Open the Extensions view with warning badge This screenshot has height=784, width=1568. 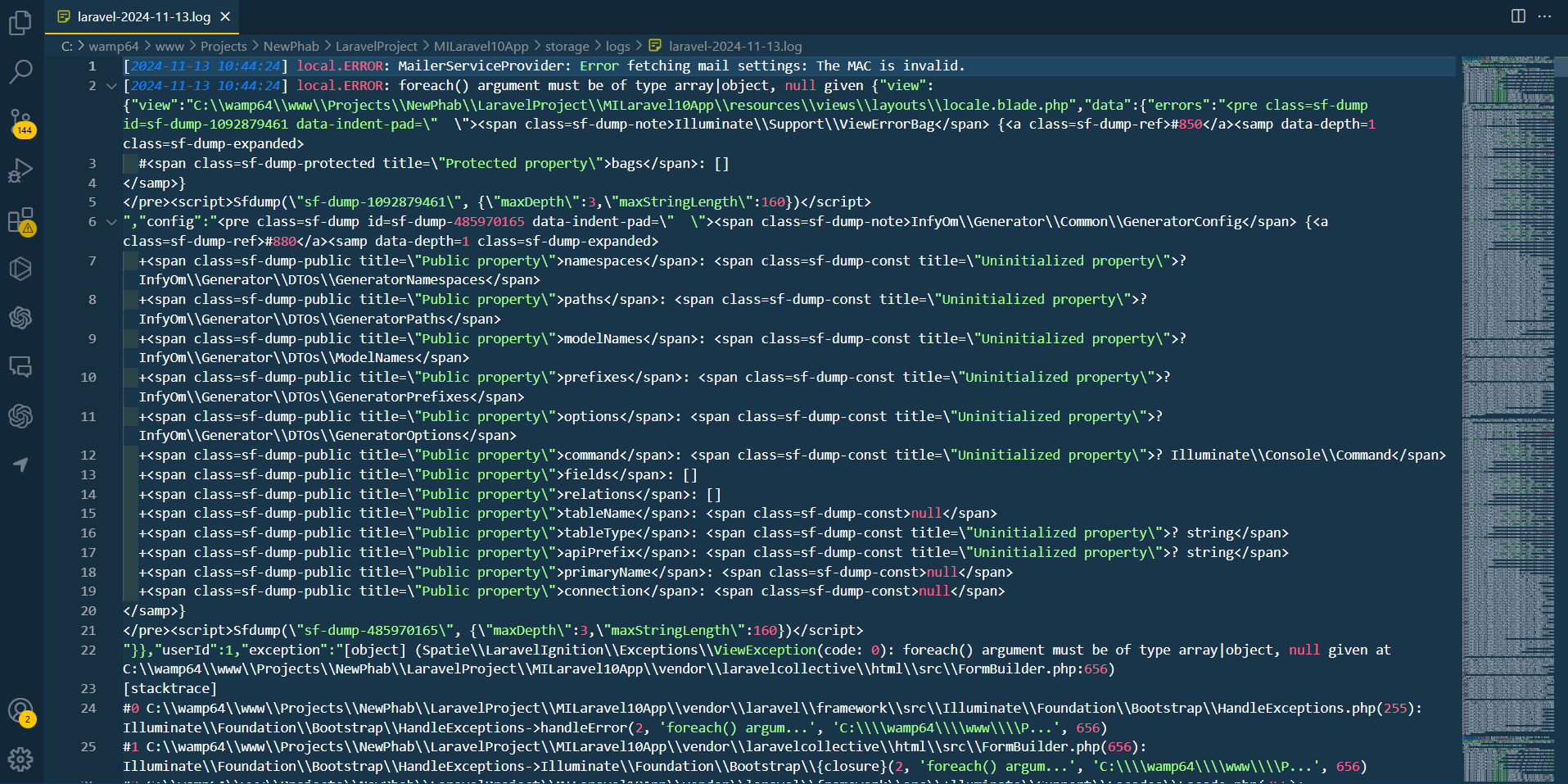click(x=20, y=220)
